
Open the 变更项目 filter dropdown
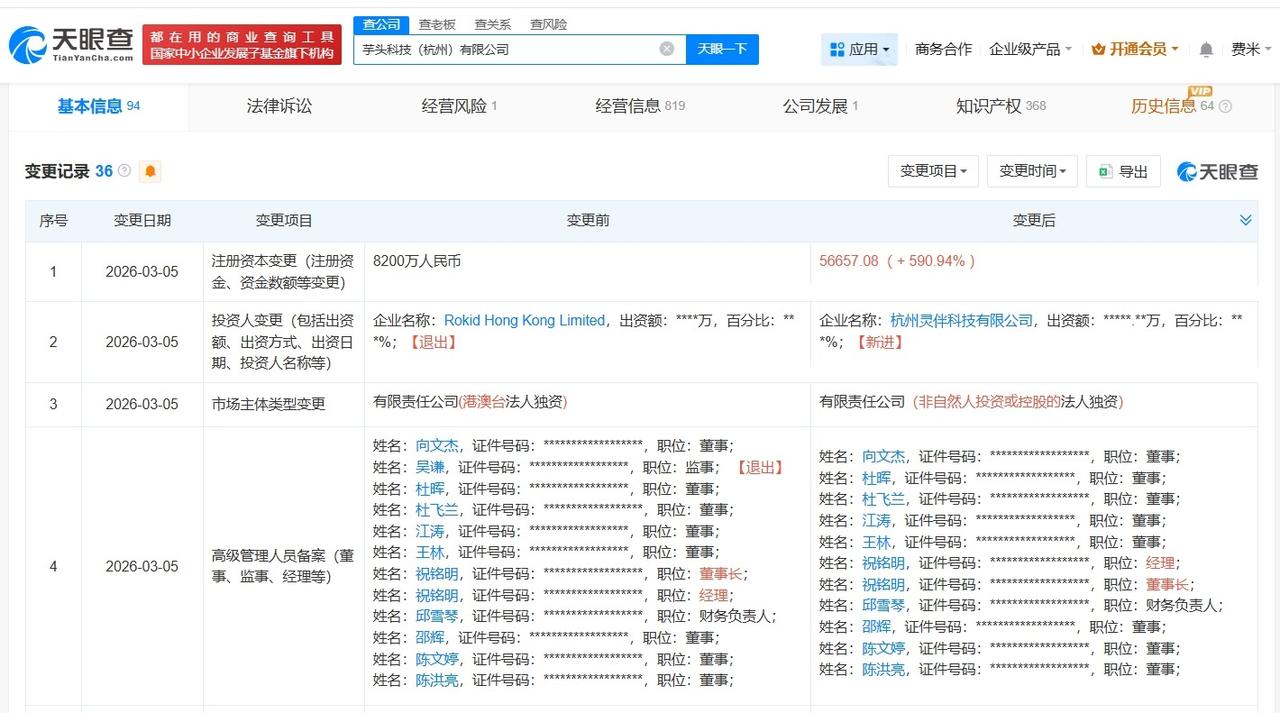(932, 171)
